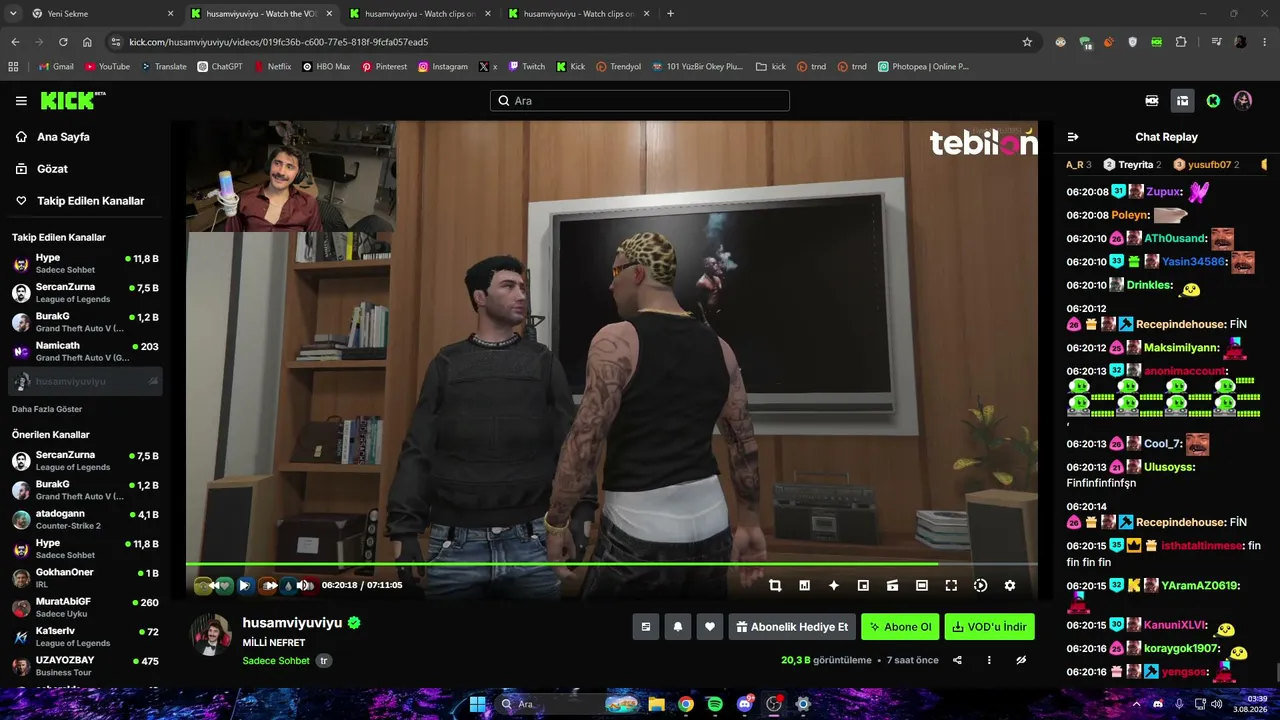This screenshot has width=1280, height=720.
Task: Open the stats icon in player controls
Action: [x=804, y=586]
